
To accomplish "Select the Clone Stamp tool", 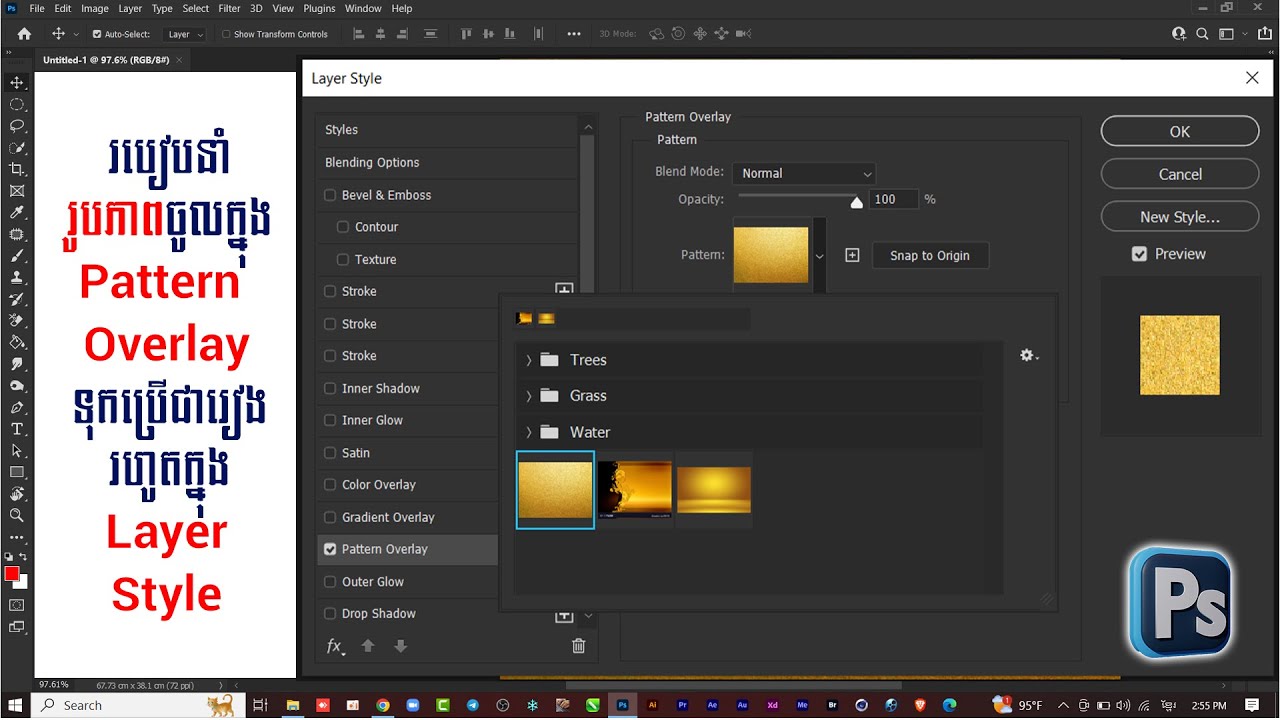I will [17, 278].
